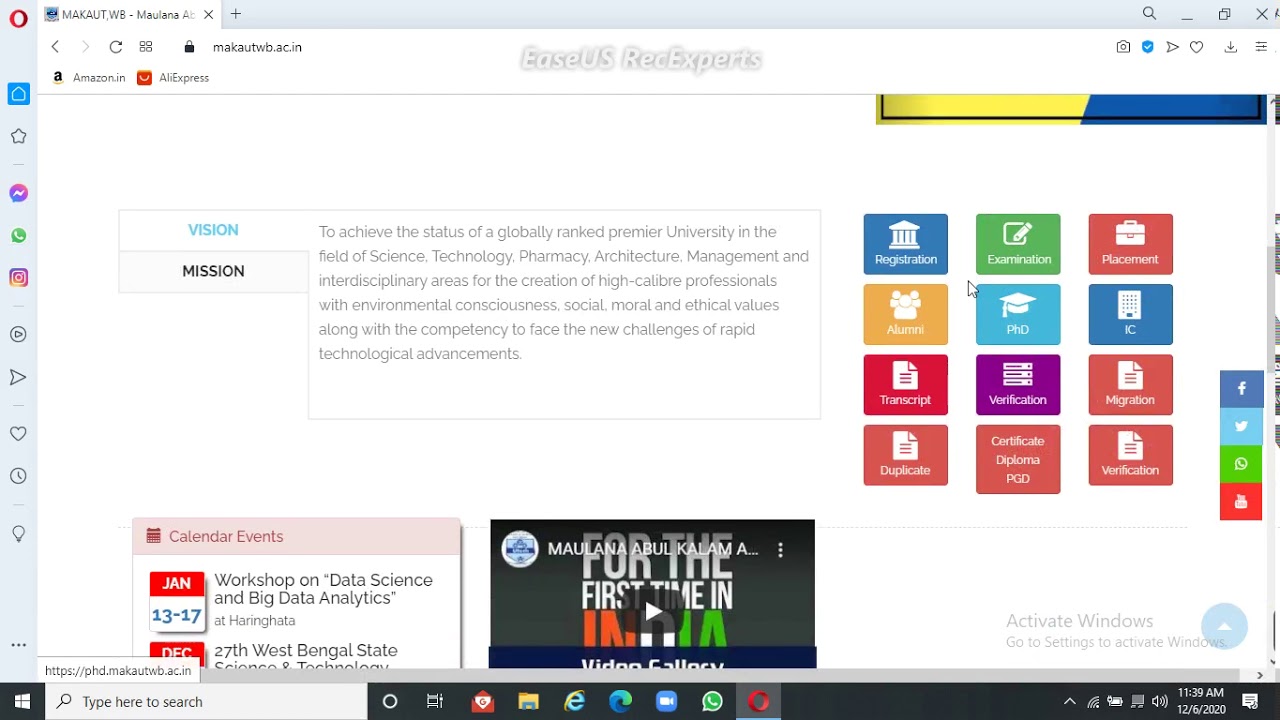Open the speed dial start page grid
This screenshot has height=720, width=1280.
[x=146, y=47]
